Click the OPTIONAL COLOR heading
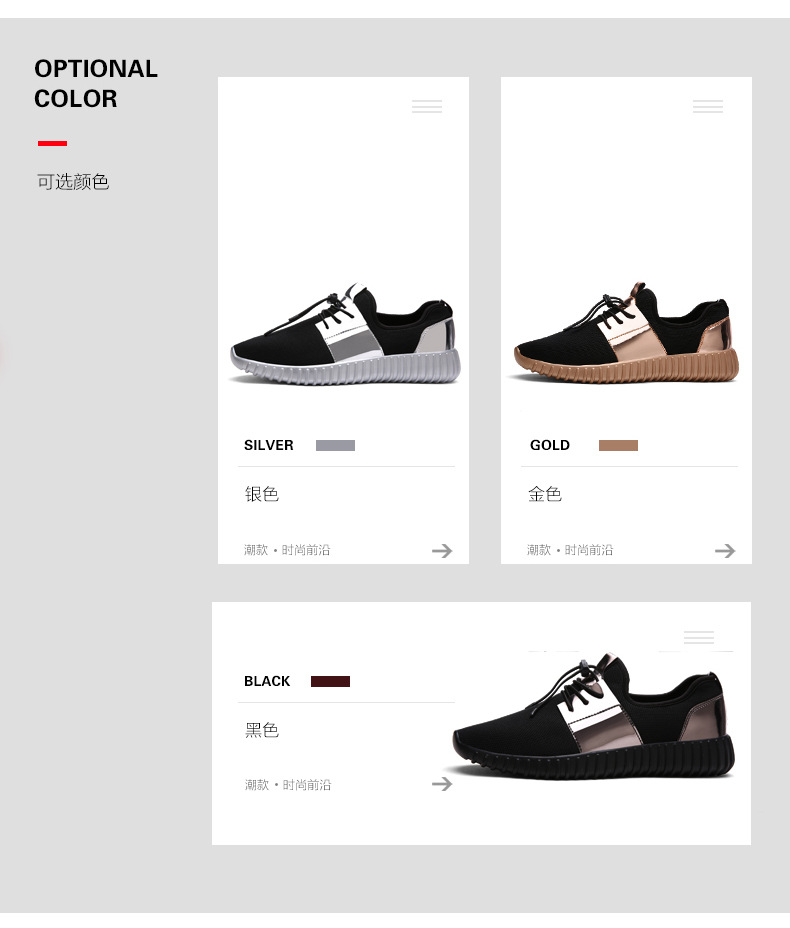790x928 pixels. pyautogui.click(x=96, y=83)
